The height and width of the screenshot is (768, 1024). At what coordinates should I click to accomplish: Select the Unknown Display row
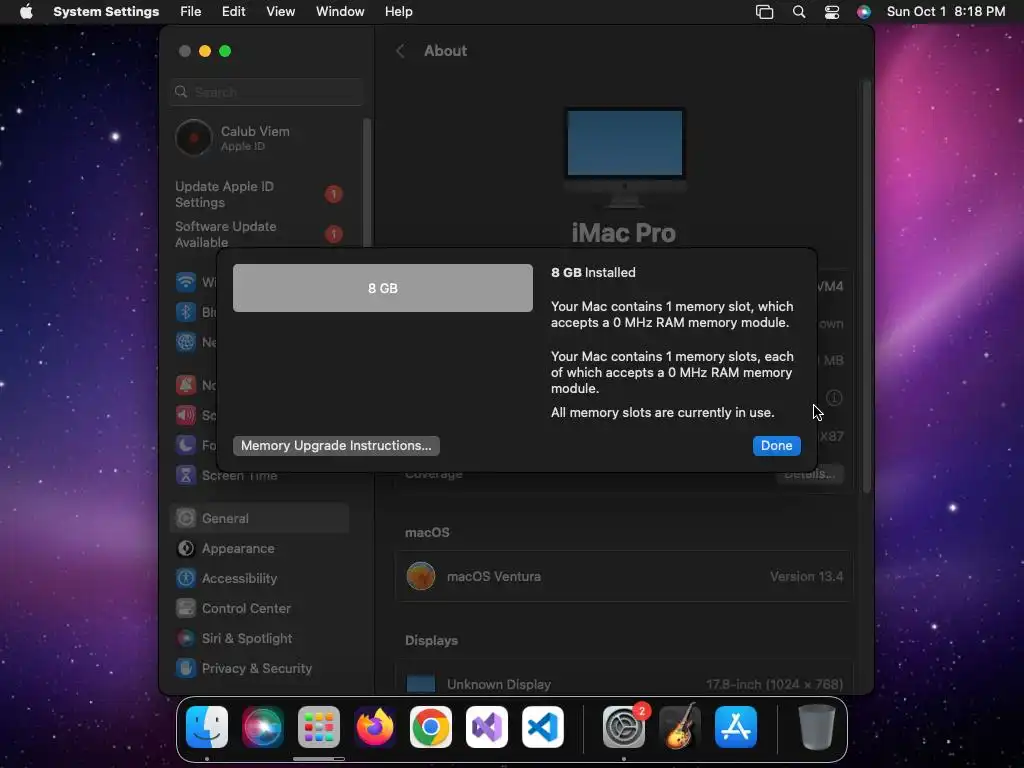pyautogui.click(x=624, y=679)
